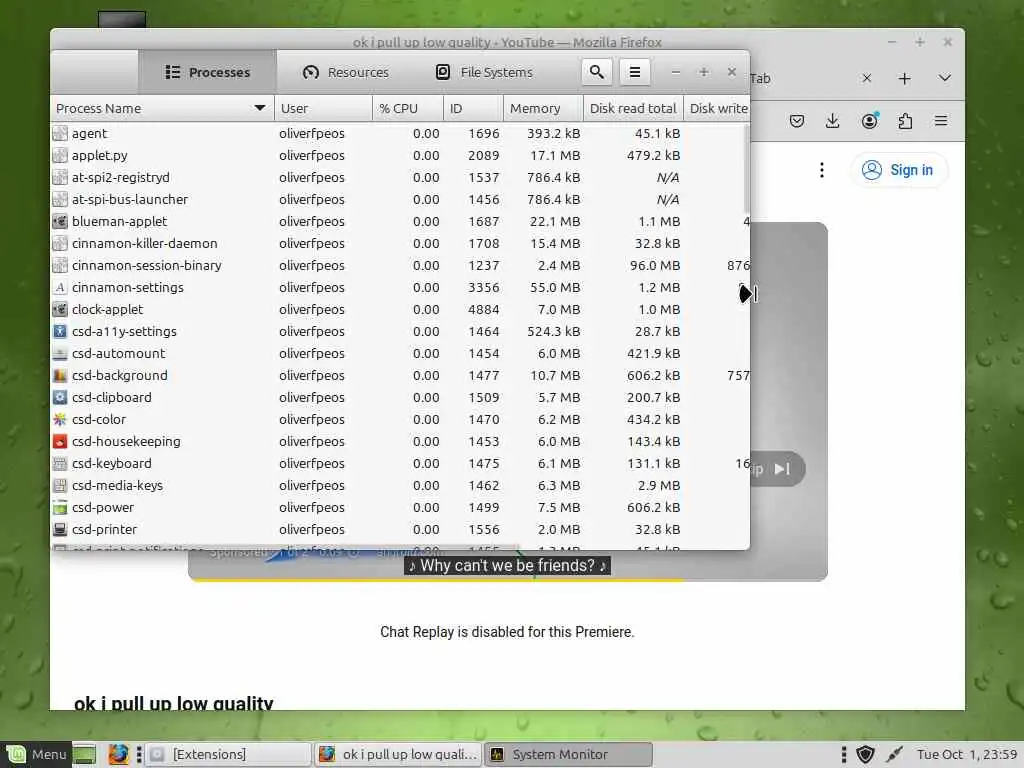
Task: Click the csd-clipboard process icon
Action: (x=60, y=397)
